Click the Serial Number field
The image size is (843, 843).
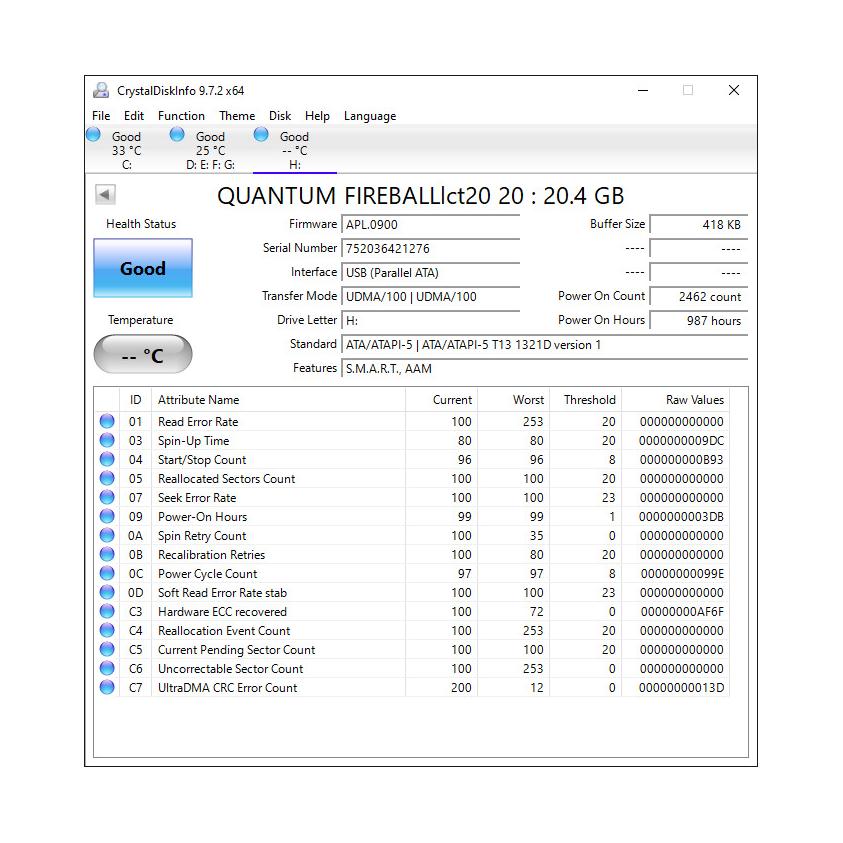coord(431,249)
